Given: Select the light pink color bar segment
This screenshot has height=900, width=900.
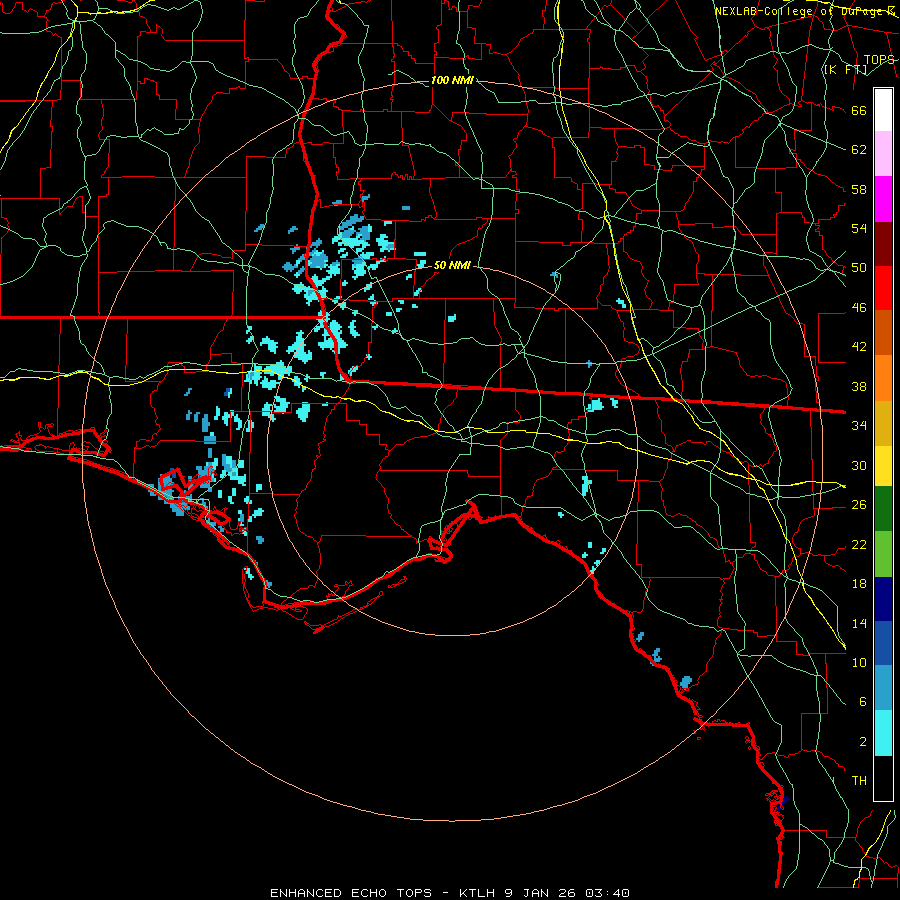Looking at the screenshot, I should click(x=883, y=154).
